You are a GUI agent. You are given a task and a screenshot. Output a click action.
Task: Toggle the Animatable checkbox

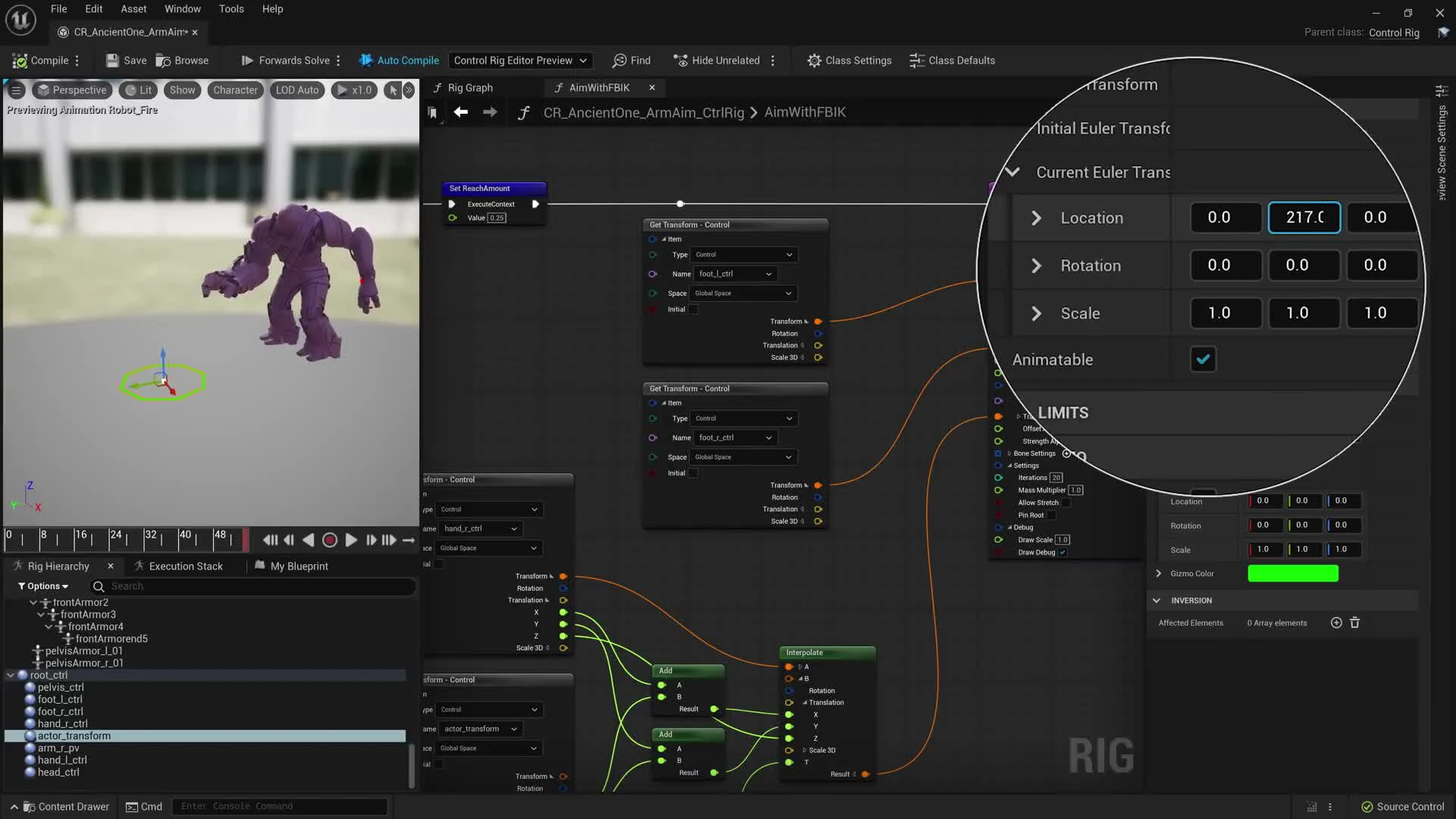1203,359
